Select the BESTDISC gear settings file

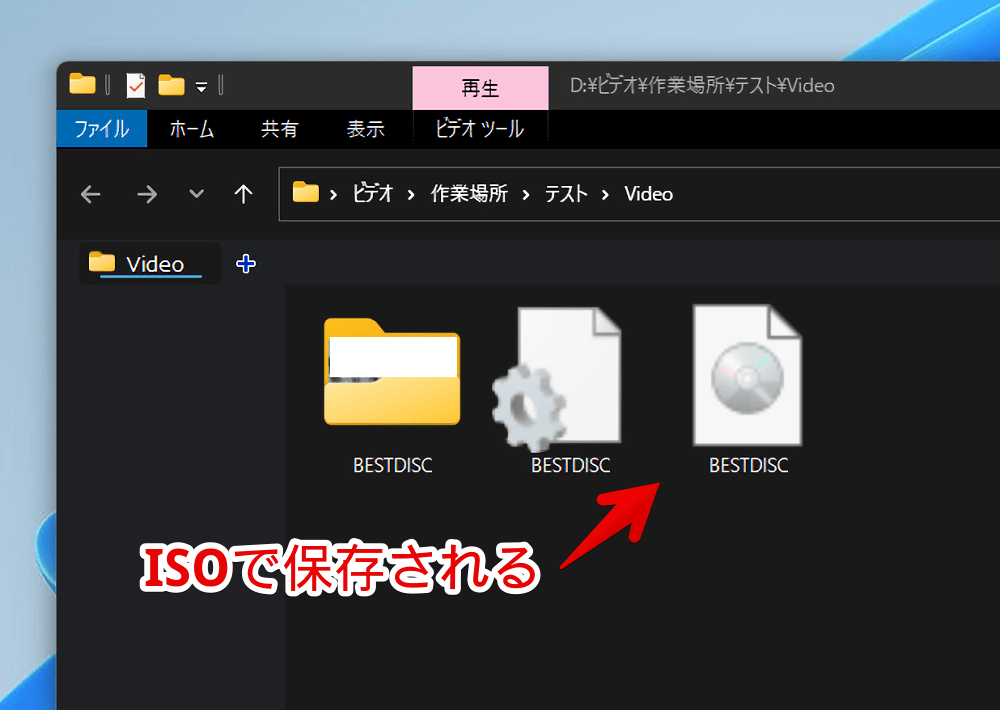click(x=557, y=378)
